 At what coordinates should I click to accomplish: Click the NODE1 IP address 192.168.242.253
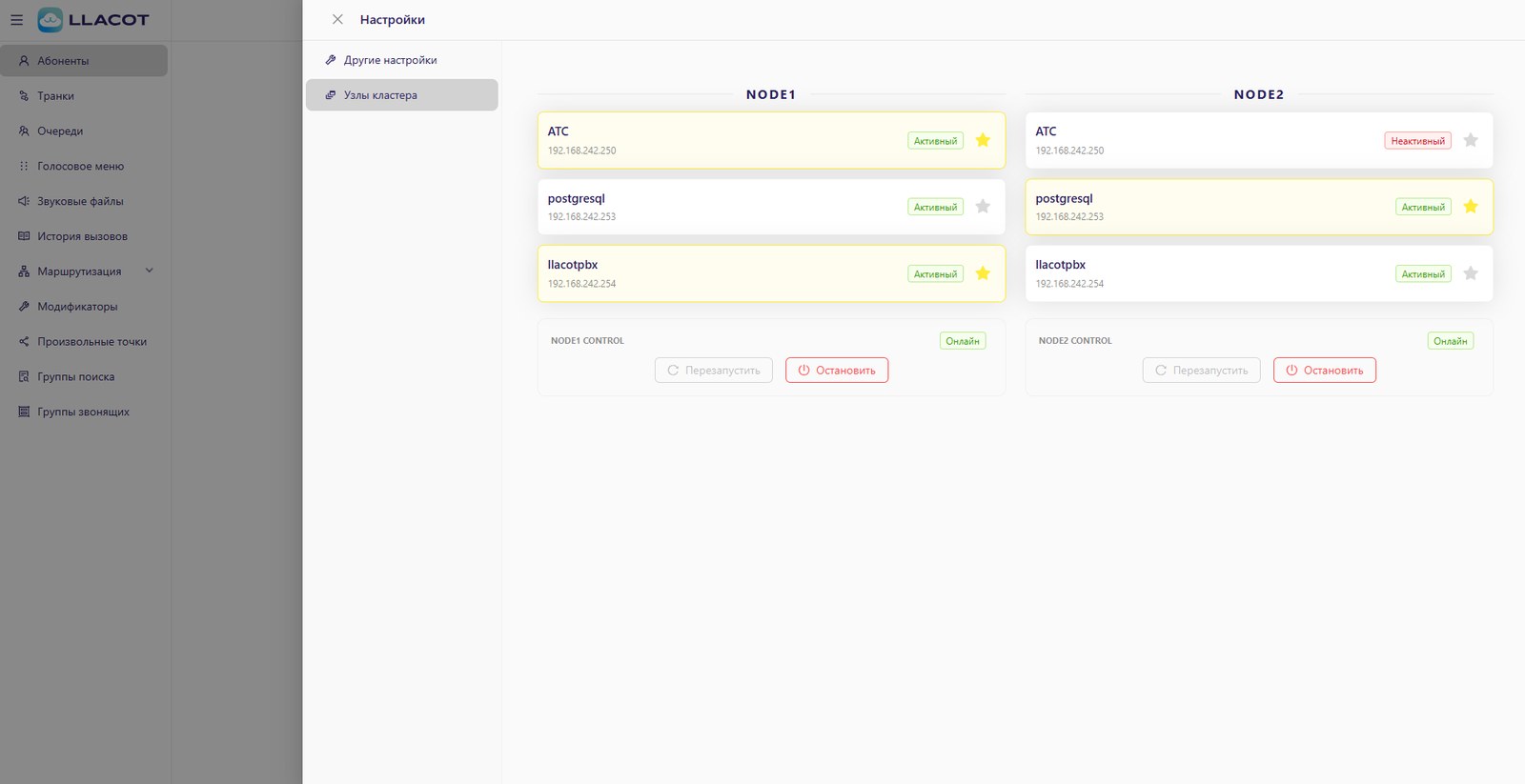tap(581, 217)
